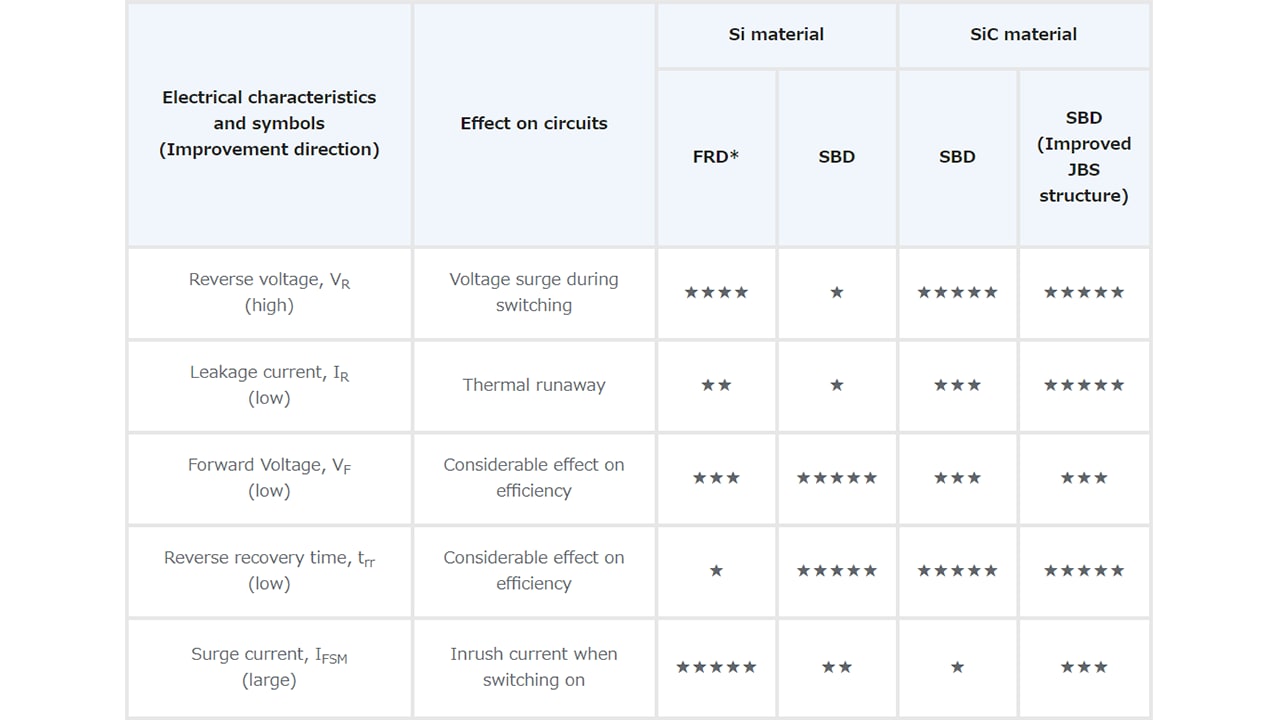The height and width of the screenshot is (720, 1280).
Task: Select the SBD (Improved JBS structure) header
Action: 1084,157
